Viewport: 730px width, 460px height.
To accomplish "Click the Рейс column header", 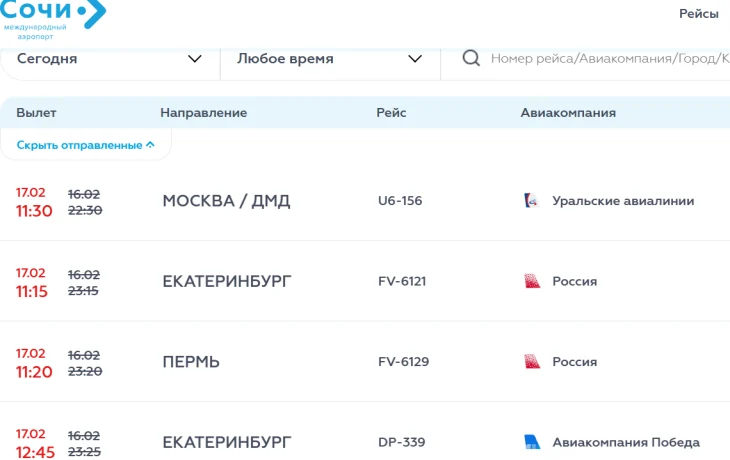I will tap(391, 113).
